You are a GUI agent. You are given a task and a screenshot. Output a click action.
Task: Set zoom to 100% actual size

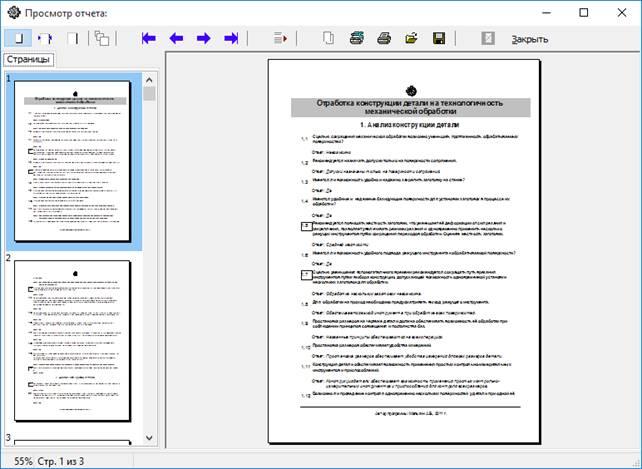(x=73, y=38)
